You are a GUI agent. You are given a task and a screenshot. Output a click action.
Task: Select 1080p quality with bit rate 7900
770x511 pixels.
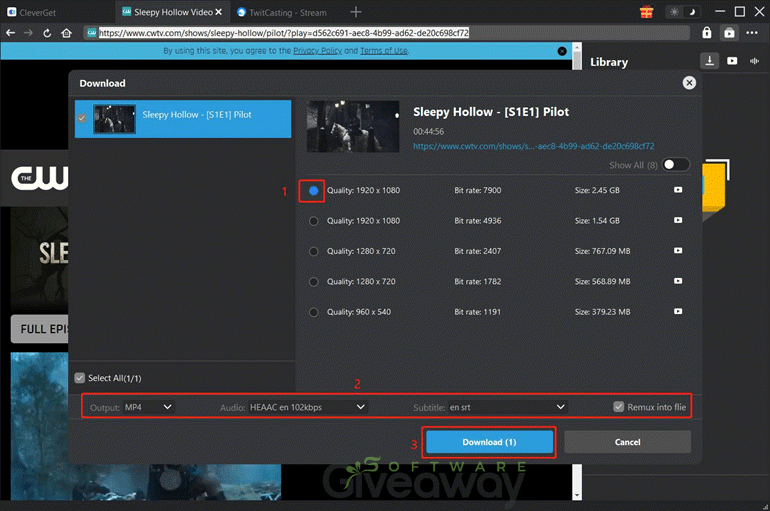pos(313,190)
